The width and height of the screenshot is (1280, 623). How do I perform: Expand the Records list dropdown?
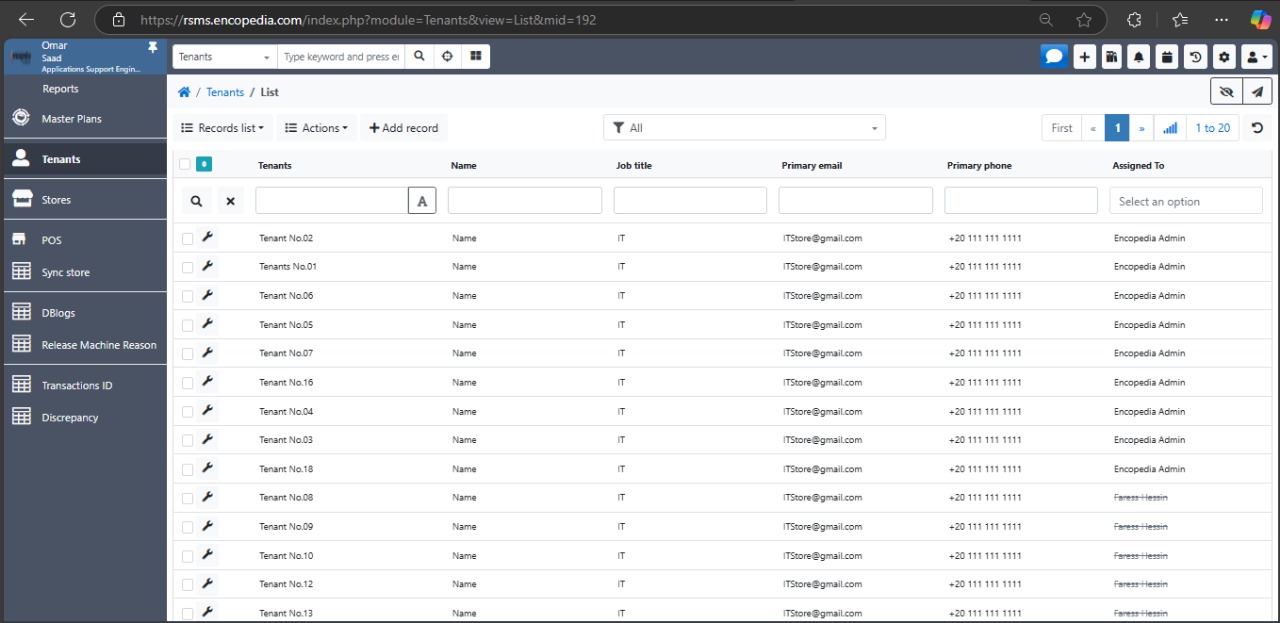pyautogui.click(x=223, y=128)
